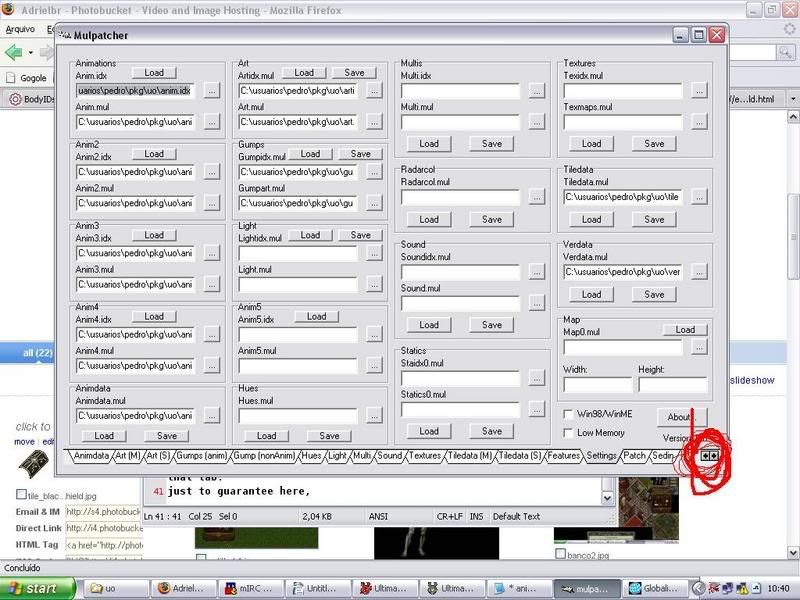800x600 pixels.
Task: Click browse button beside Verdata.mul path
Action: [698, 272]
